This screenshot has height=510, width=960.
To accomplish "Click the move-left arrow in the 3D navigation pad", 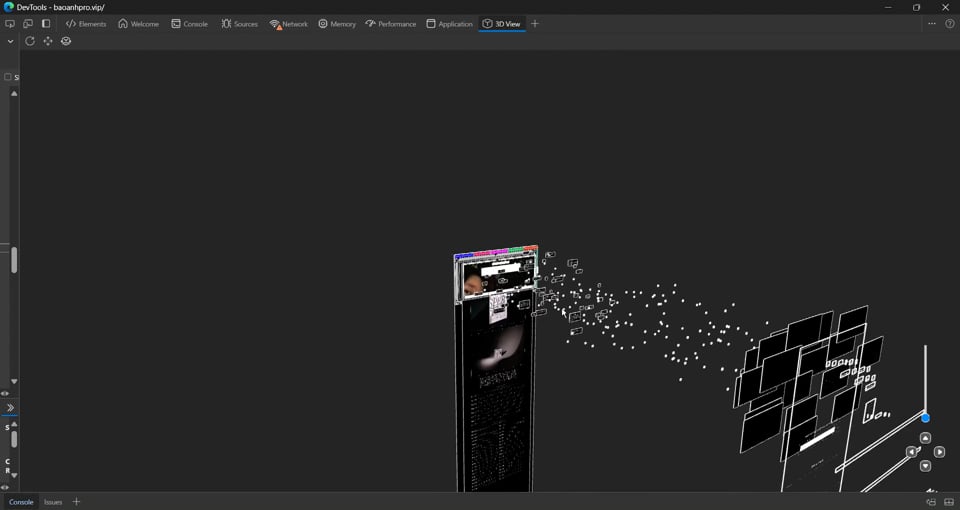I will (912, 452).
